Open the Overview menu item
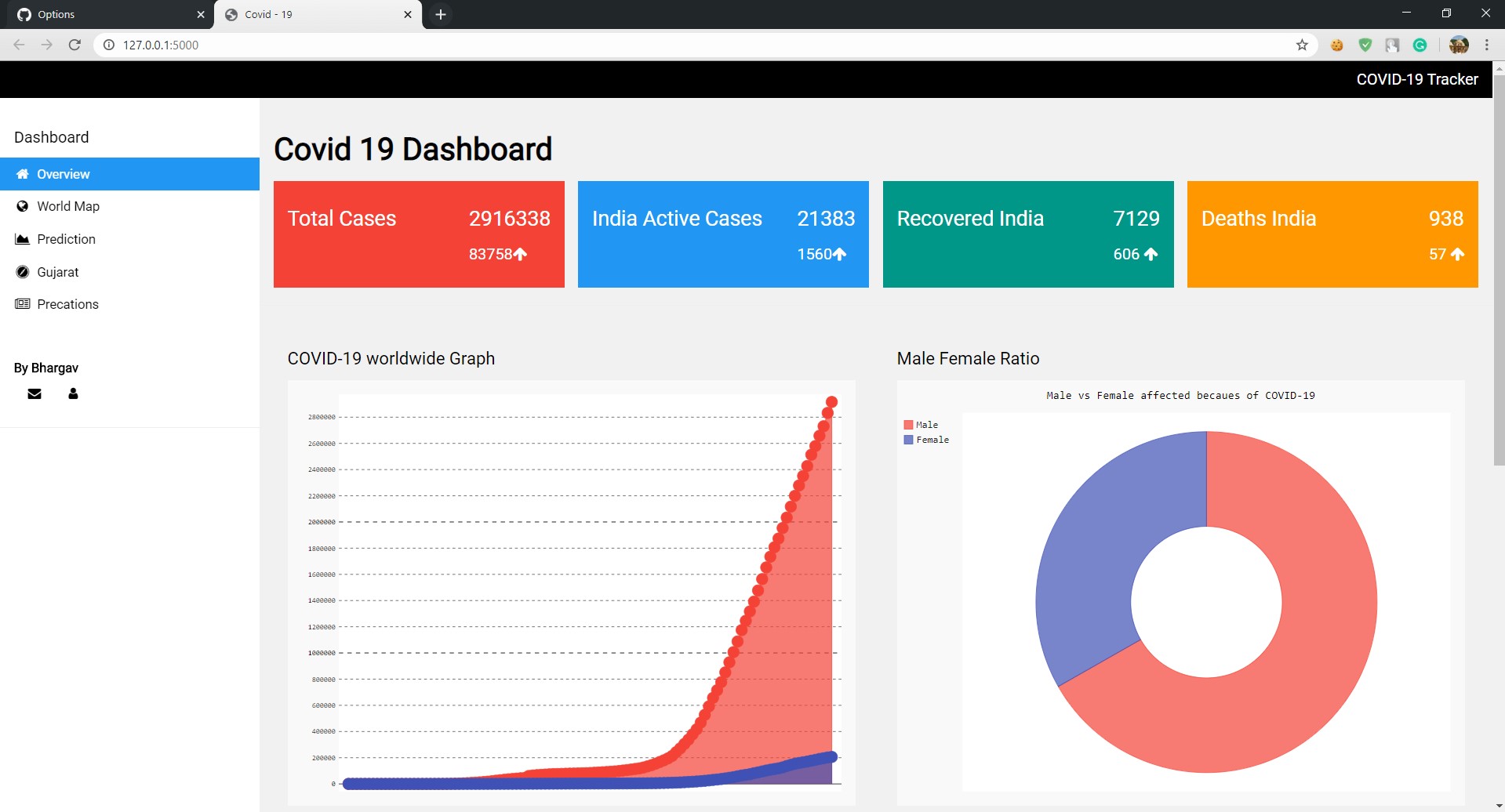This screenshot has width=1505, height=812. tap(129, 174)
